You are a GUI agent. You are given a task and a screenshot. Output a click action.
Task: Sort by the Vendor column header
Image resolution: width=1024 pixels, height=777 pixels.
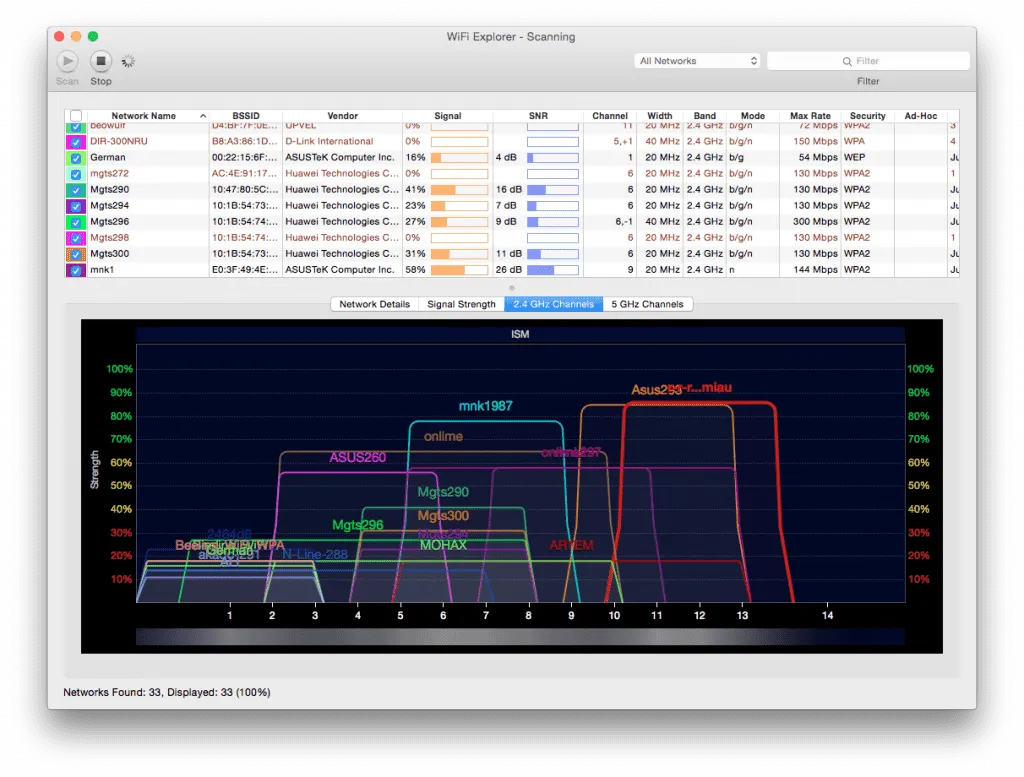coord(342,116)
